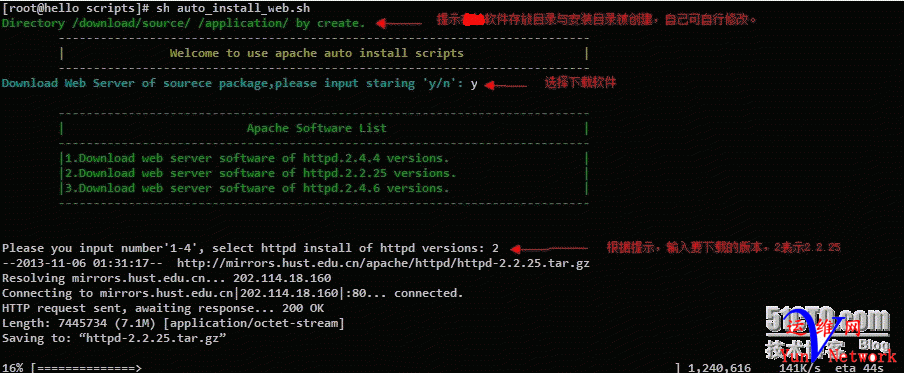Click the 'Saving to: httpd-2.2.25.tar.gz' filename
Screen dimensions: 904x373
click(x=155, y=338)
